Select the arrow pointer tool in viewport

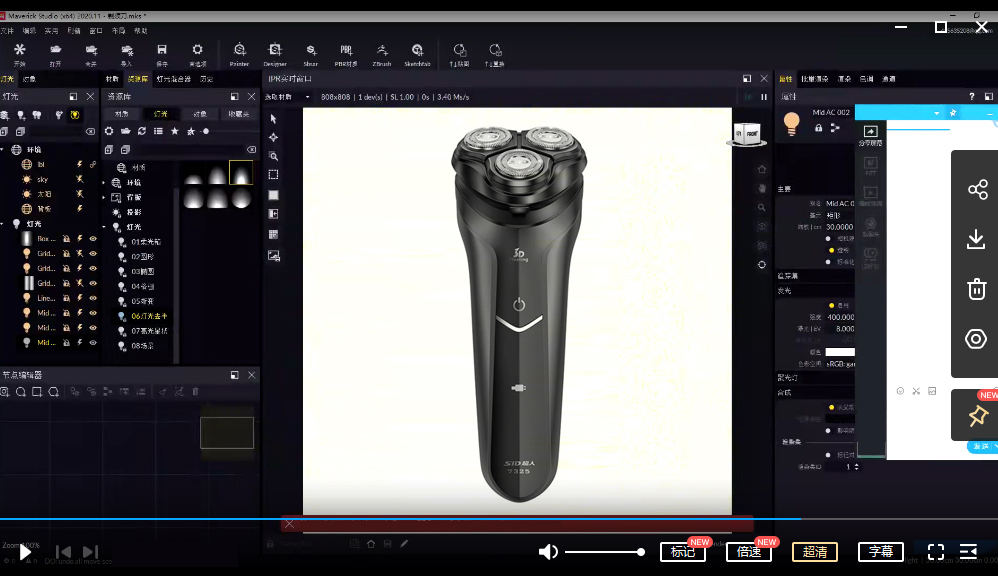pyautogui.click(x=273, y=118)
